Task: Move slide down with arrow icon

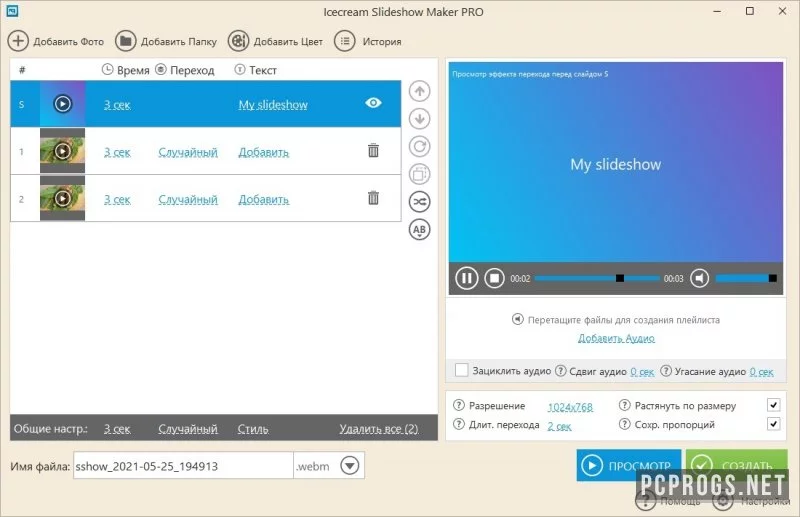Action: (419, 119)
